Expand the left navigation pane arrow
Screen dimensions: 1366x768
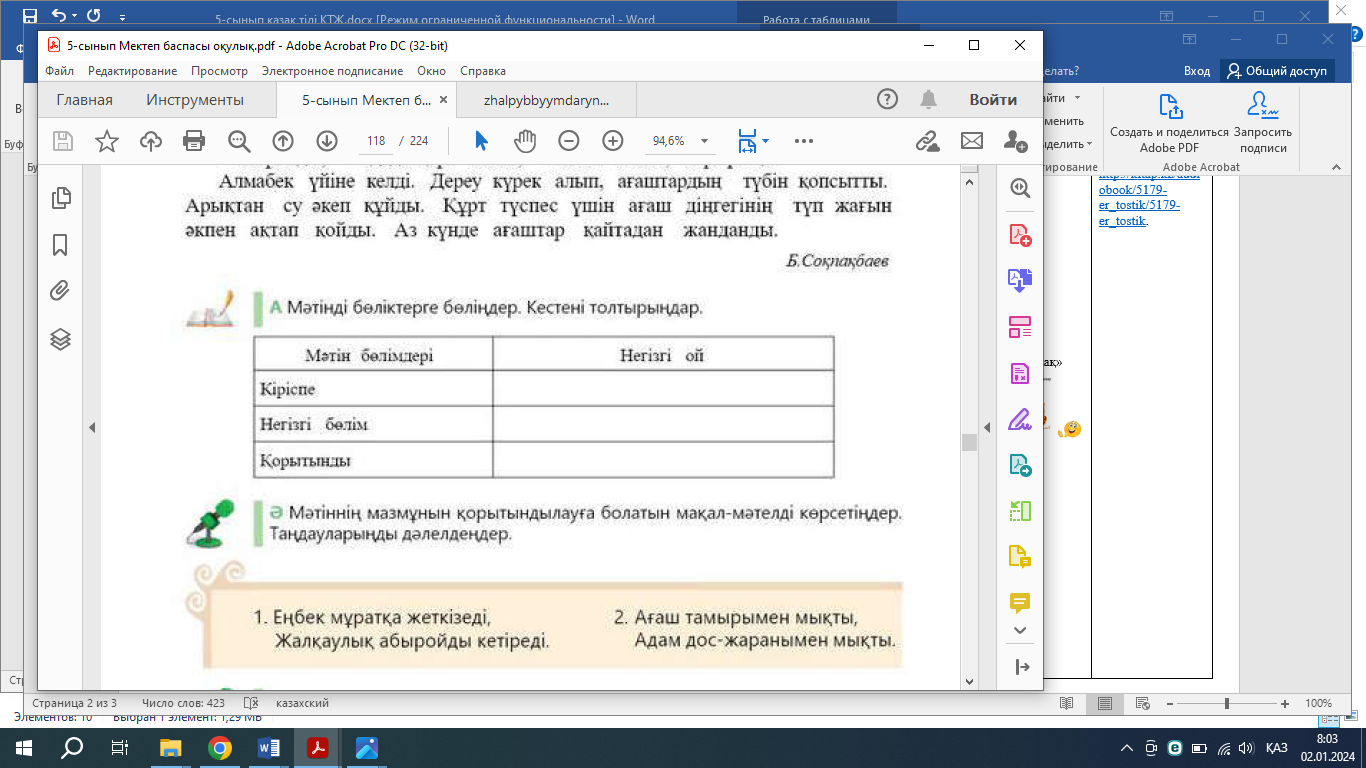[x=92, y=428]
